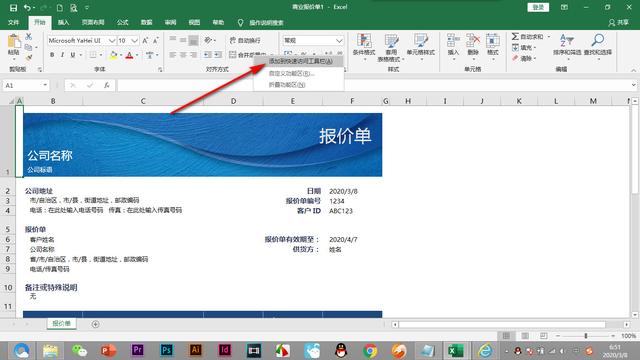Click the 插入 insert cells icon
This screenshot has width=640, height=360.
point(453,41)
